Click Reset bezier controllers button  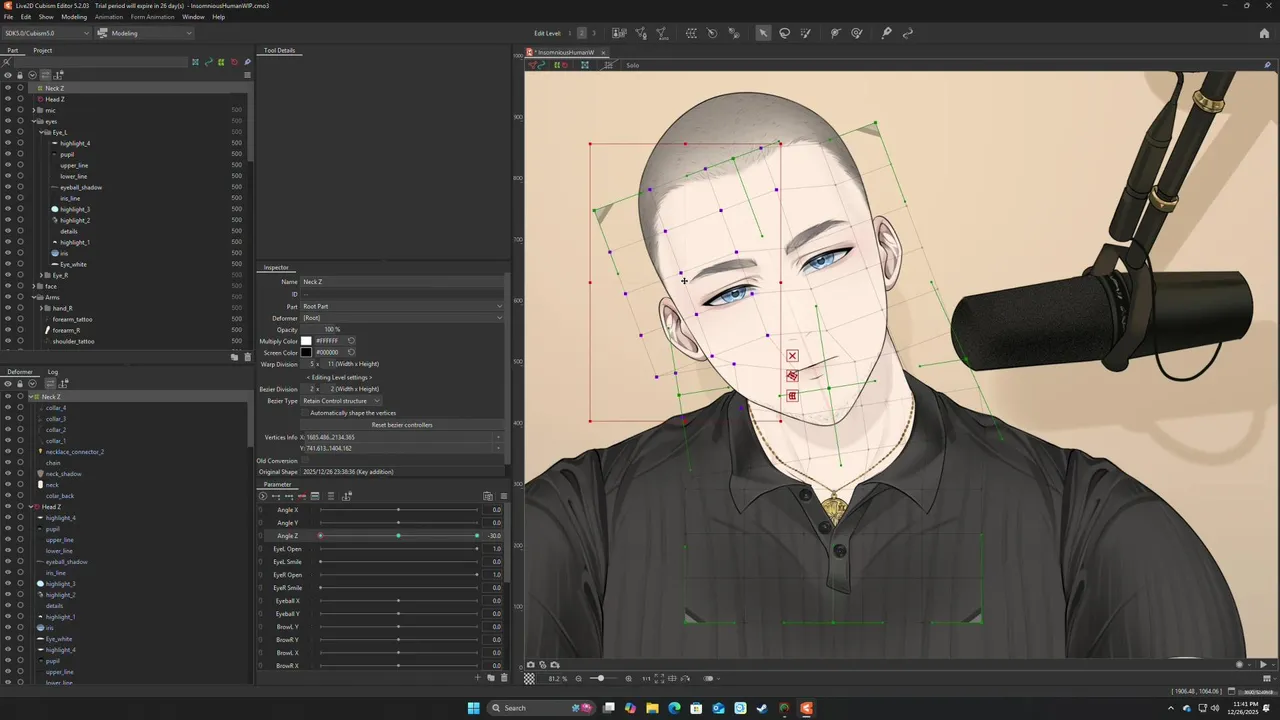[402, 425]
